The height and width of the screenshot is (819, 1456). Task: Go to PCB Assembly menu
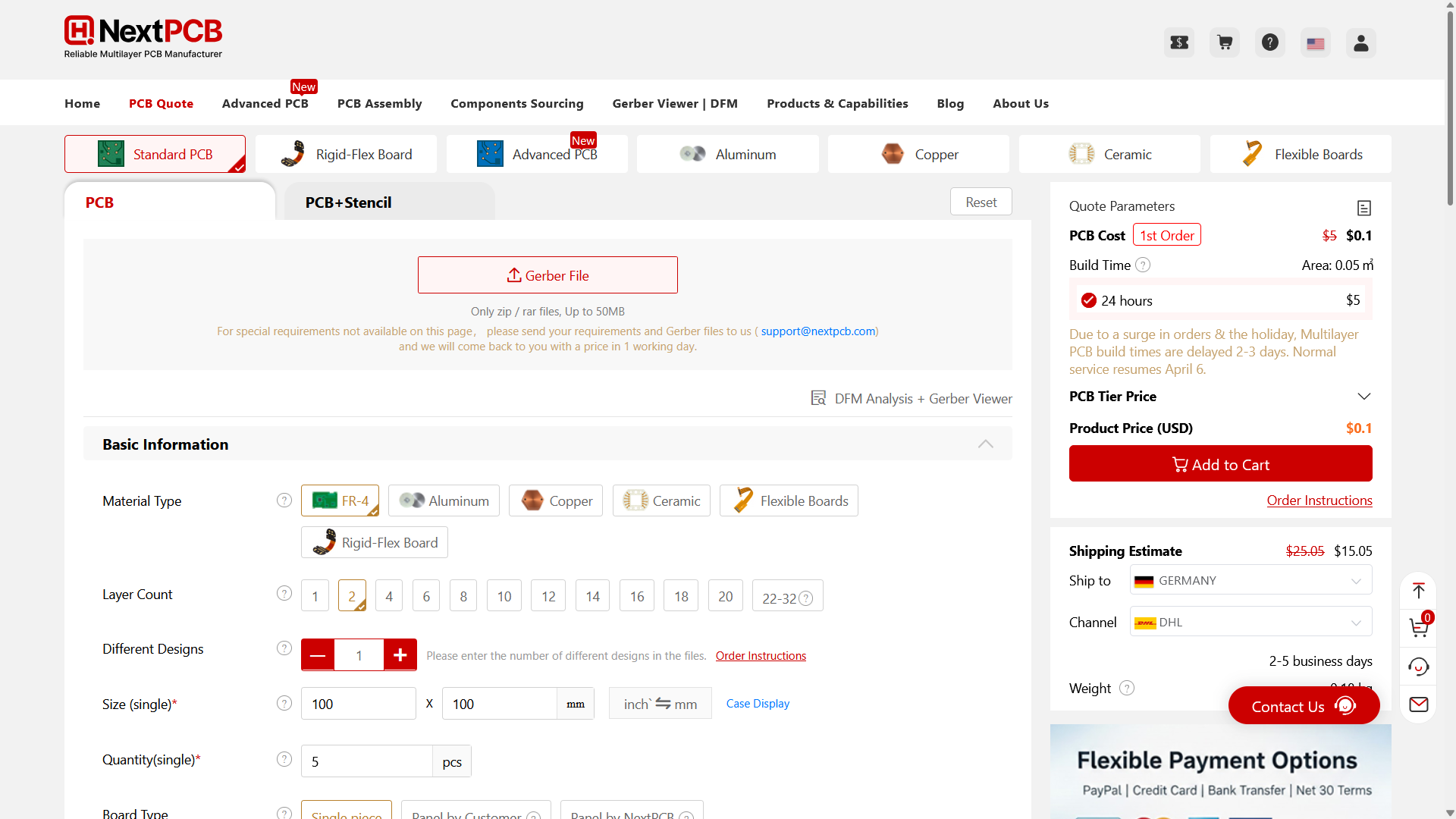point(379,103)
